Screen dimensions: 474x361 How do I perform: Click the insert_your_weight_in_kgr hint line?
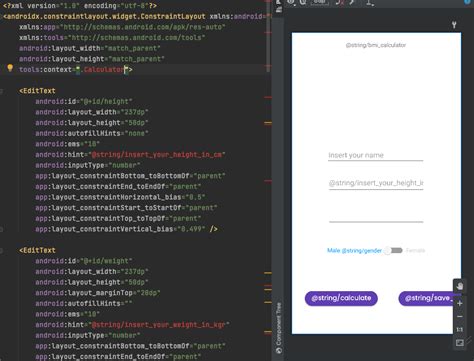pyautogui.click(x=132, y=325)
